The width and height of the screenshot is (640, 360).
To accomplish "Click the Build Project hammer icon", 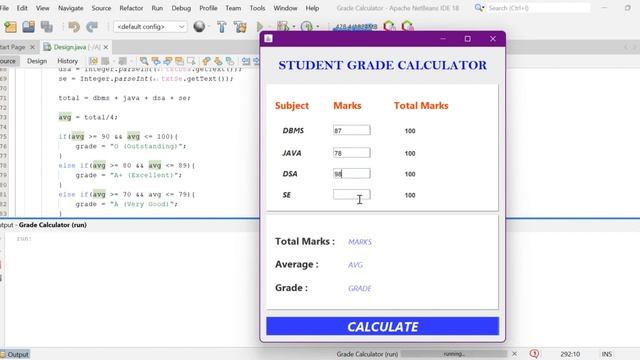I will tap(222, 27).
